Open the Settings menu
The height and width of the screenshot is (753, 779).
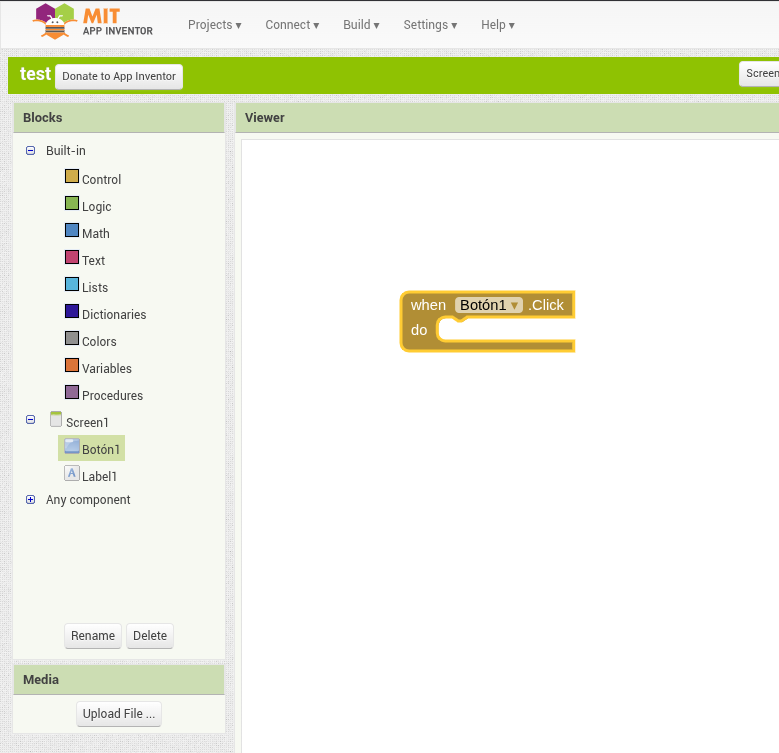click(x=430, y=25)
